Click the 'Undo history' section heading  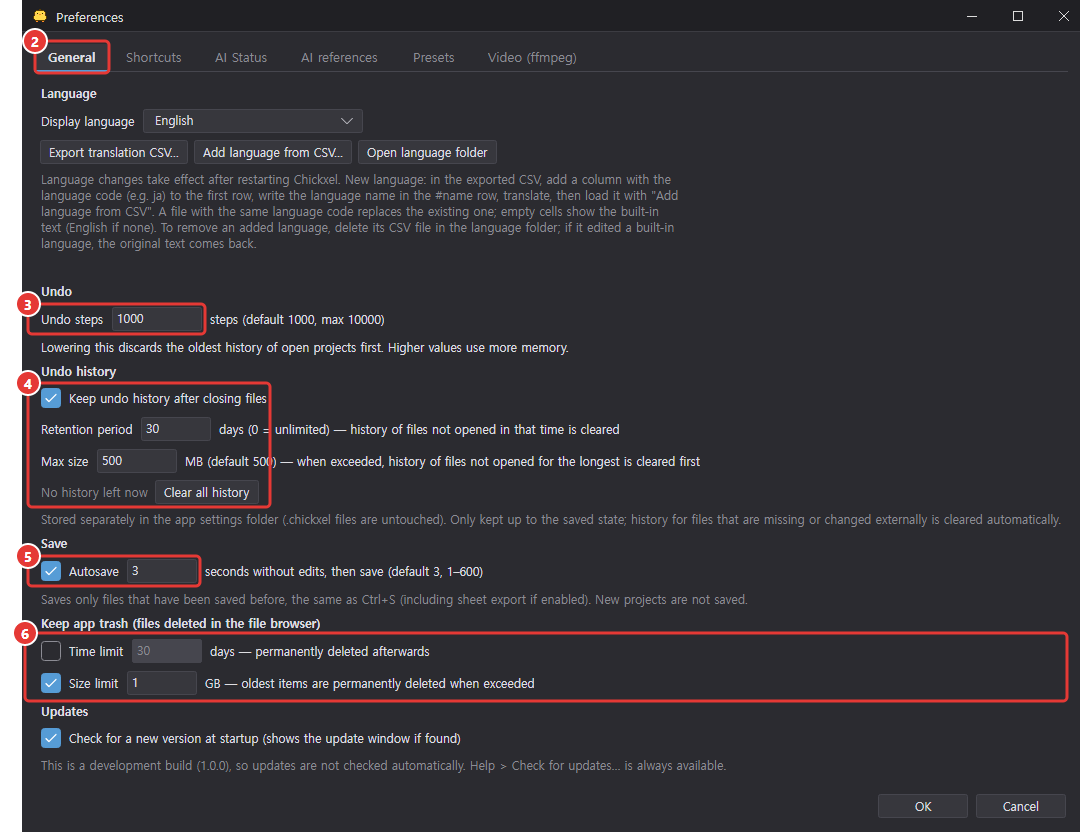click(79, 371)
